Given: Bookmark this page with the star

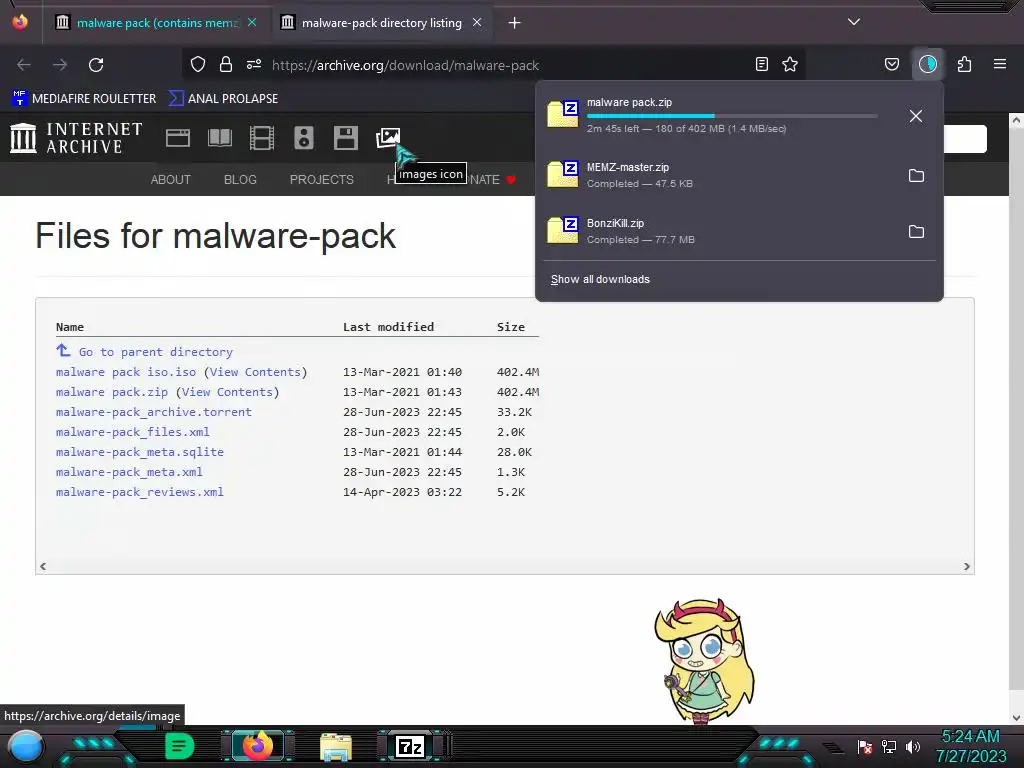Looking at the screenshot, I should click(x=790, y=64).
